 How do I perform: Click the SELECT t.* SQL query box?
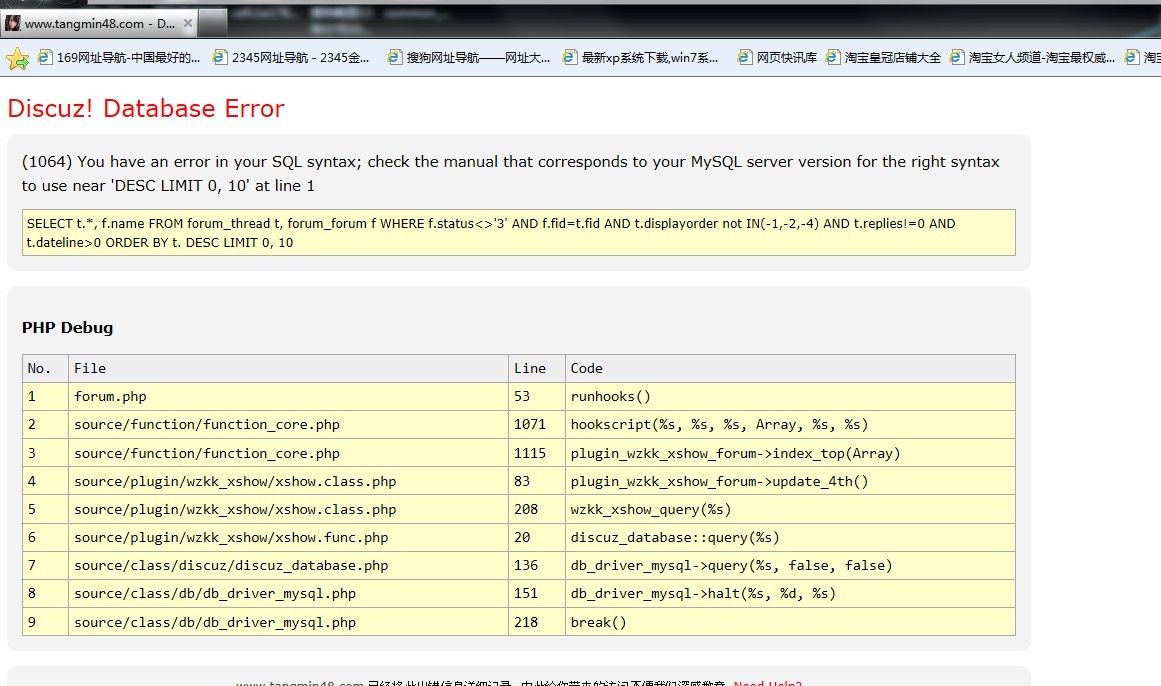[x=518, y=233]
